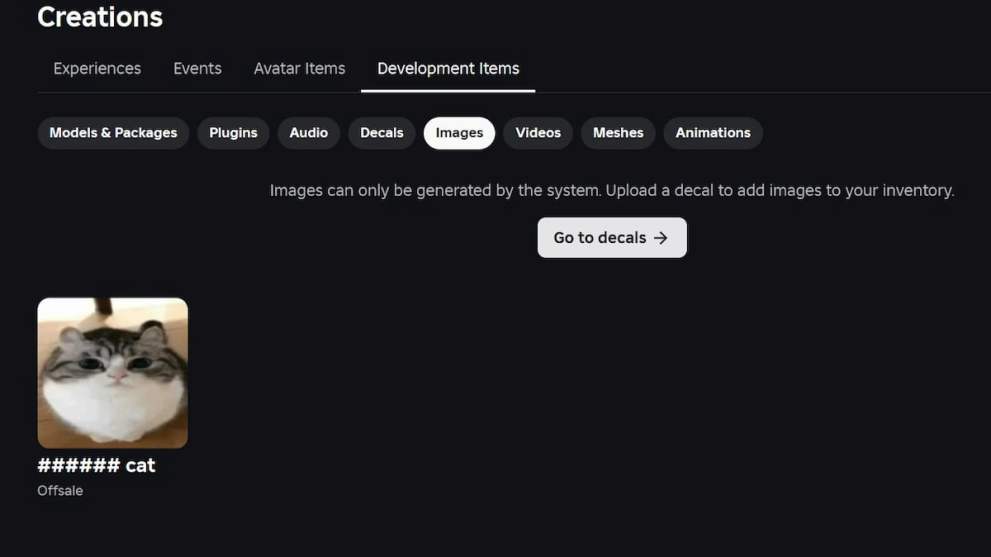The height and width of the screenshot is (557, 991).
Task: Click the "###### cat" item title
Action: point(96,466)
